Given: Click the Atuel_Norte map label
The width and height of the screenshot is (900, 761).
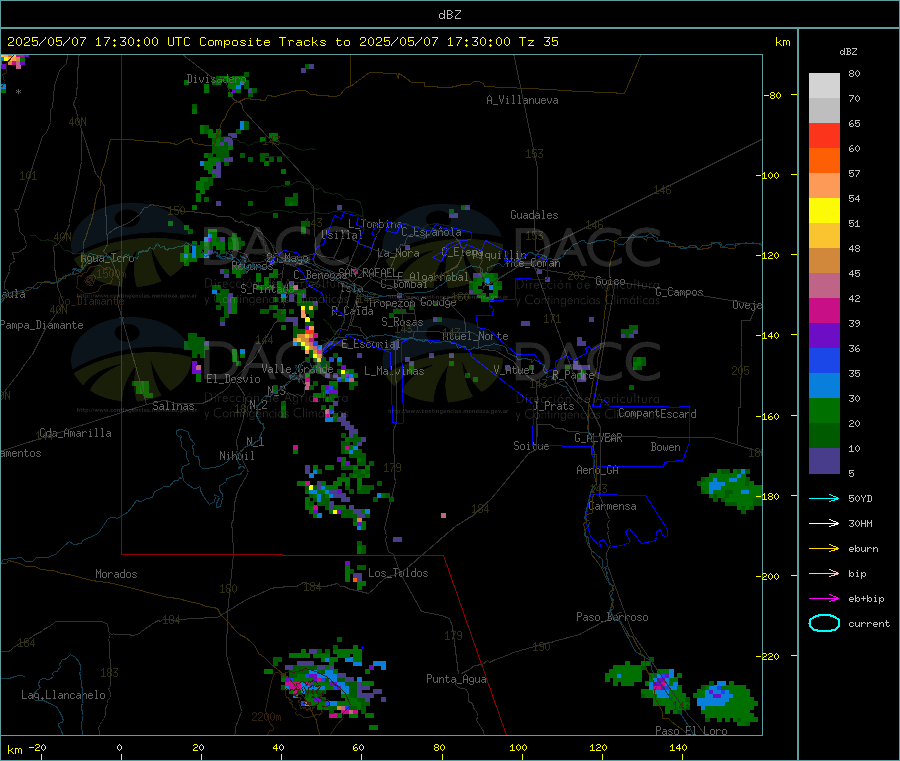Looking at the screenshot, I should coord(475,336).
